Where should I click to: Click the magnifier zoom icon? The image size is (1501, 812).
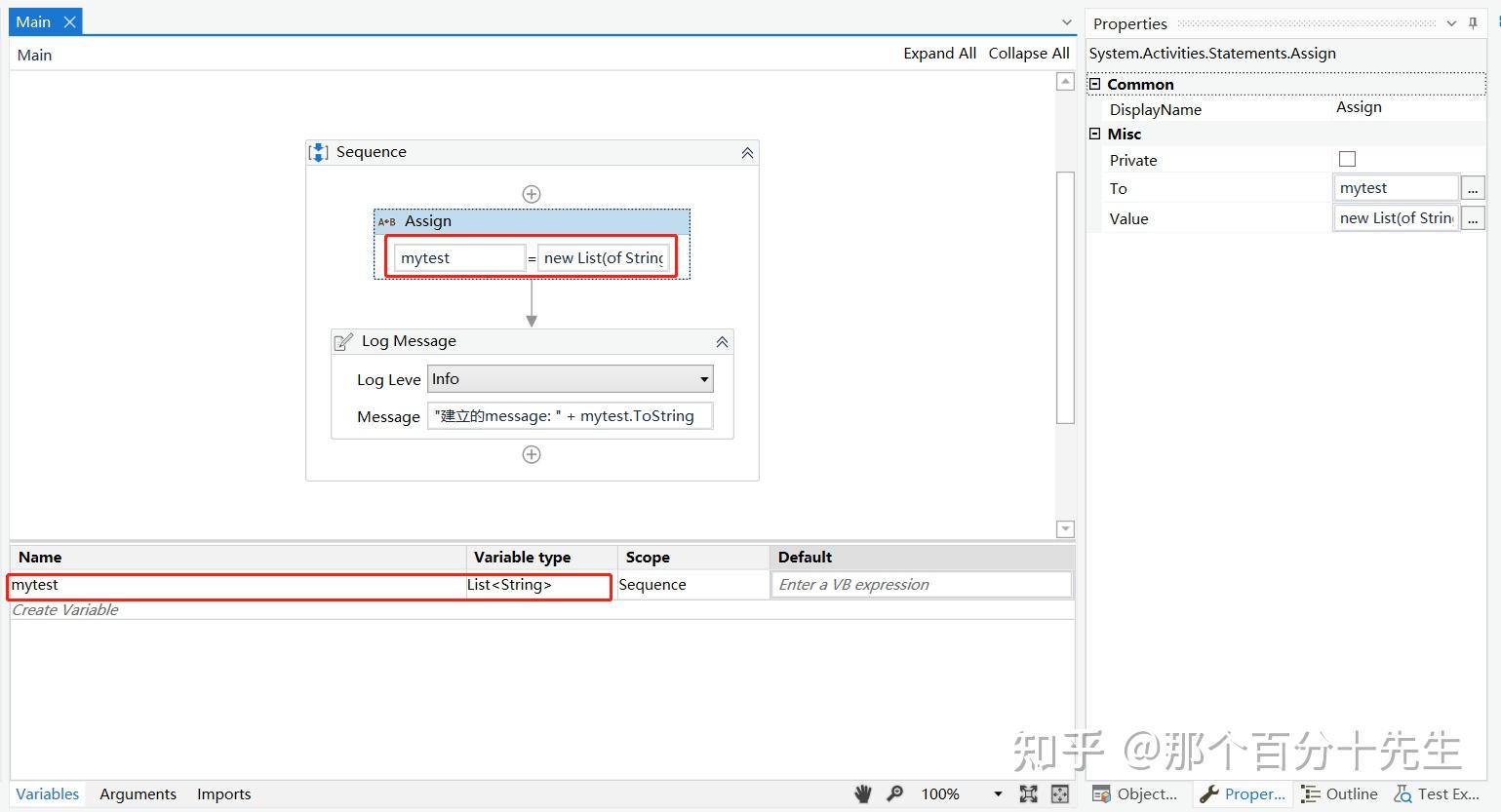pos(894,794)
